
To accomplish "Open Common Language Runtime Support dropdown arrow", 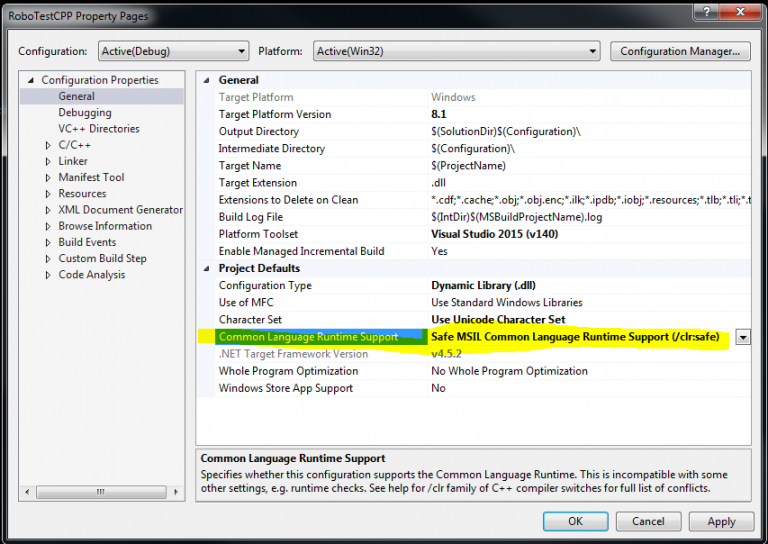I will [742, 338].
